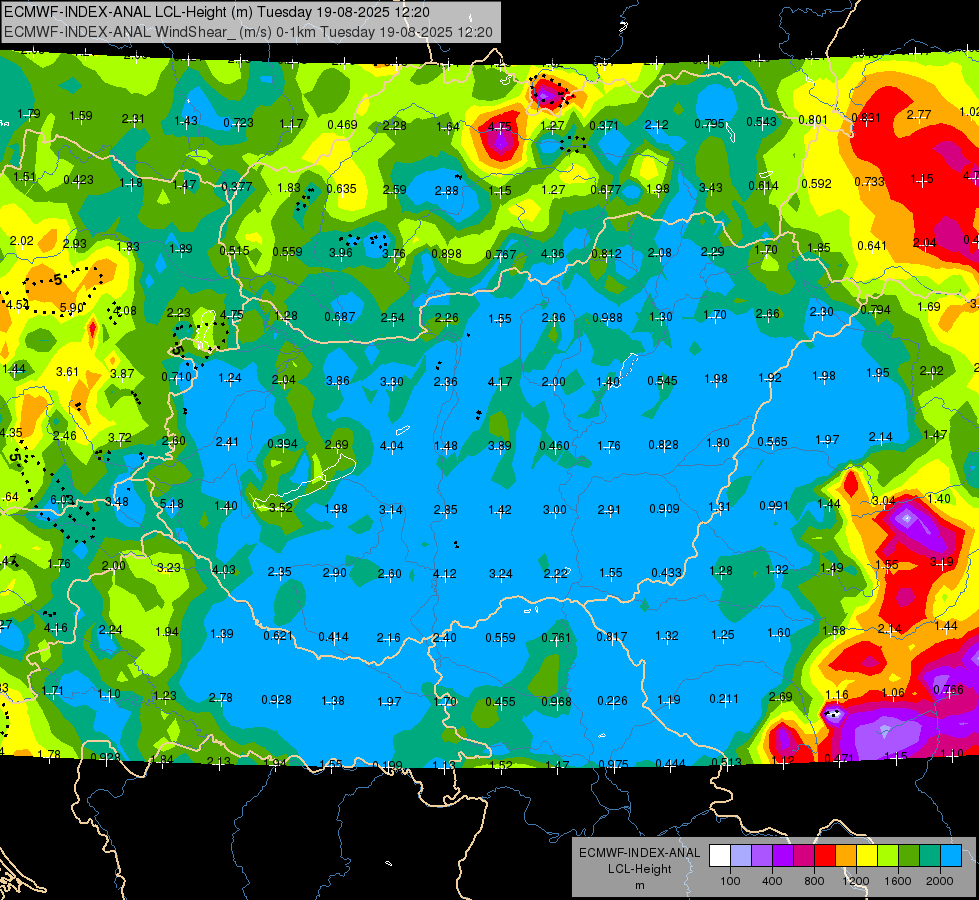Click the wind shear value 0.621

click(x=278, y=636)
